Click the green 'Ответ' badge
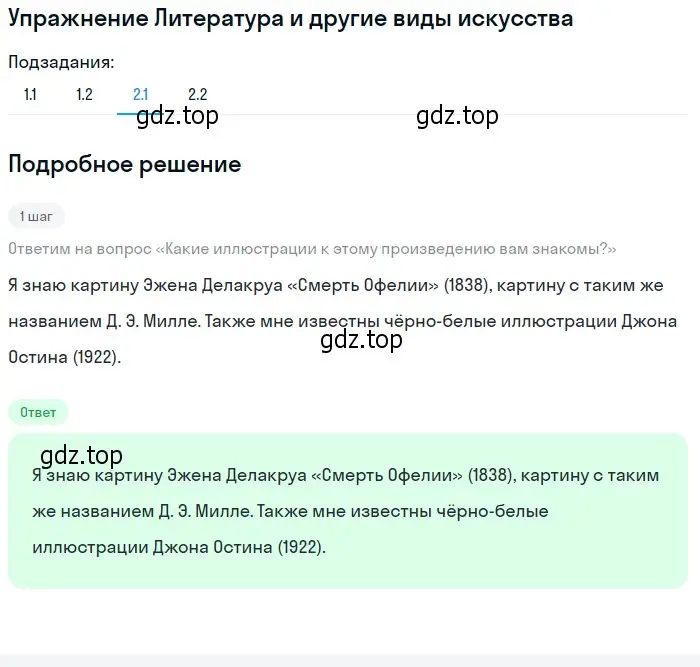This screenshot has height=667, width=700. coord(38,412)
